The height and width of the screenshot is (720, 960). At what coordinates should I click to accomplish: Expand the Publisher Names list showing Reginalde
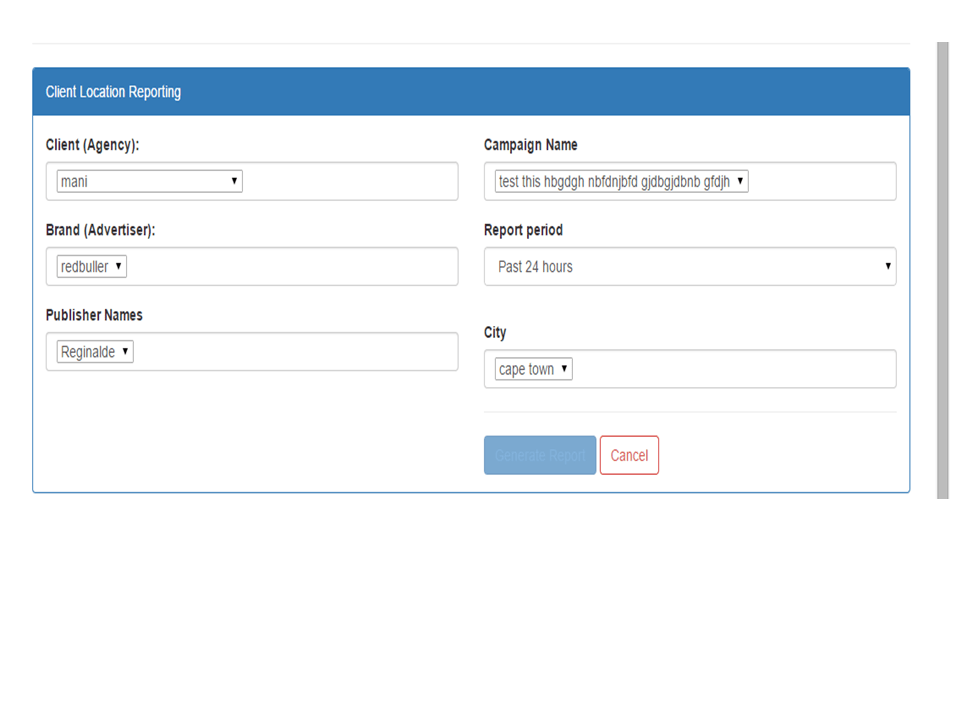coord(92,351)
